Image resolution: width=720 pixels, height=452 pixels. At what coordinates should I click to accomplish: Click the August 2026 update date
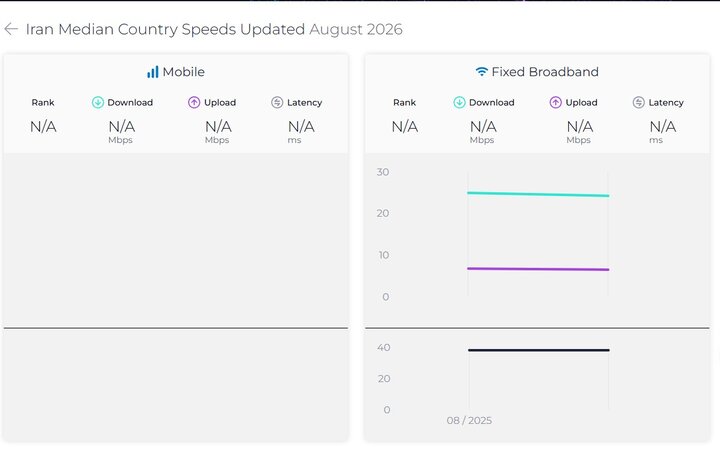356,29
